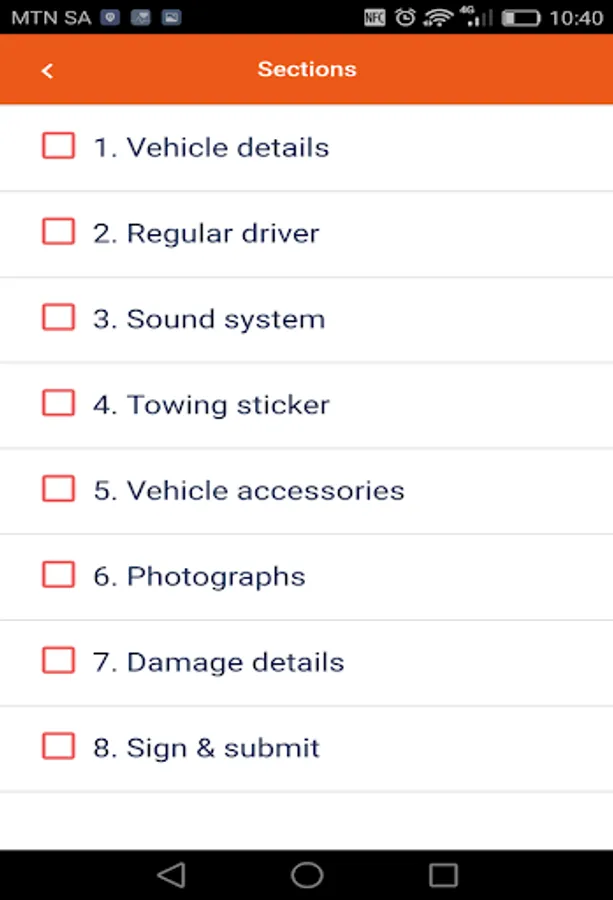The width and height of the screenshot is (613, 900).
Task: Open the Vehicle accessories section
Action: click(265, 491)
